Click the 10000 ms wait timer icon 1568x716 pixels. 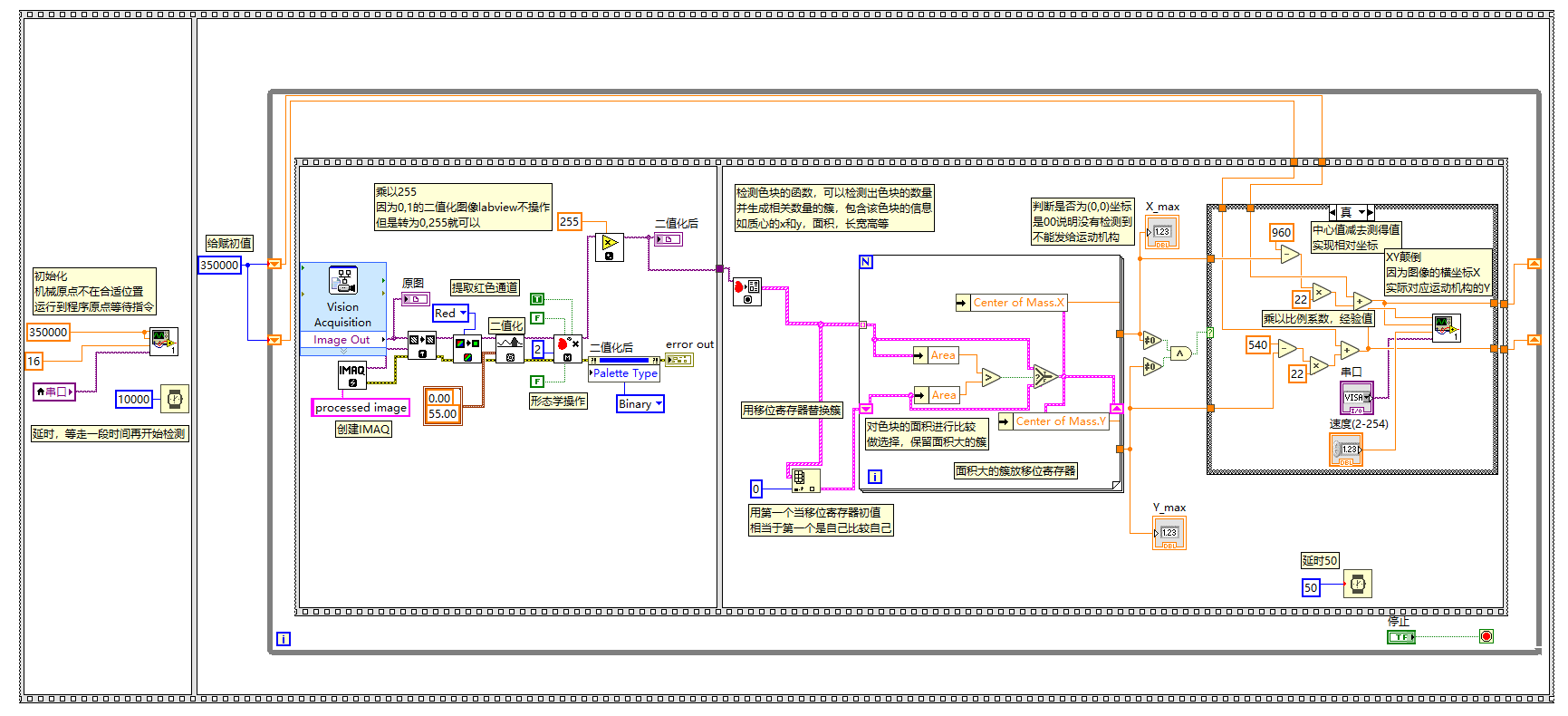tap(175, 399)
